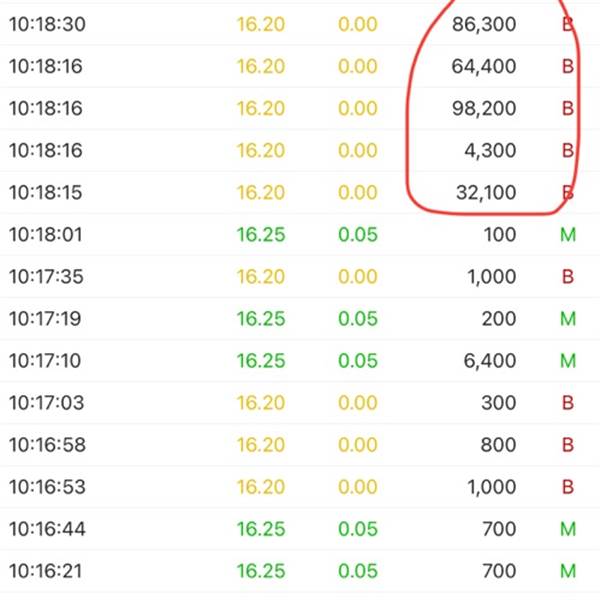Click the 16.25 price at 10:18:01
Image resolution: width=600 pixels, height=600 pixels.
(261, 235)
